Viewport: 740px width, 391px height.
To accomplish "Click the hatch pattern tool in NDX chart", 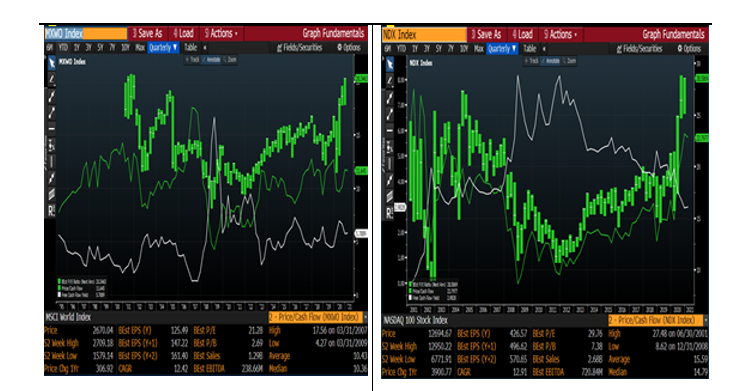I will [x=390, y=196].
